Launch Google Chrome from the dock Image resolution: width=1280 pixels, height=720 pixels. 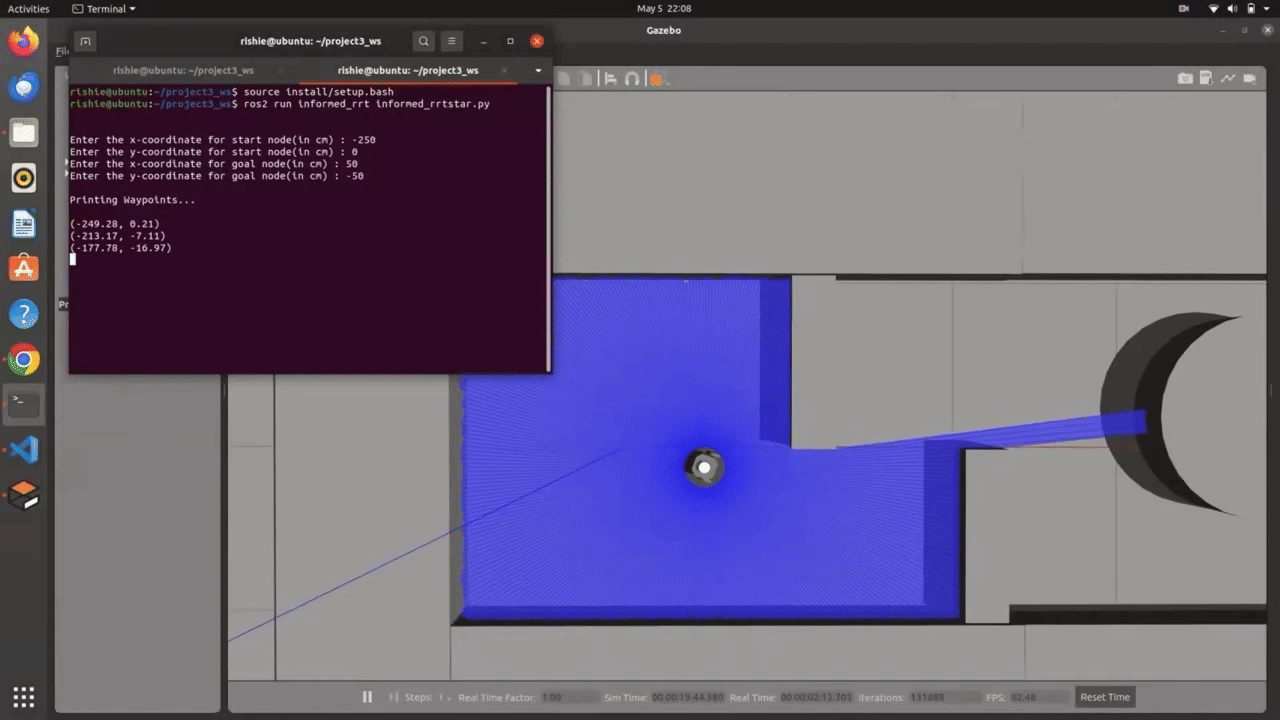(24, 360)
